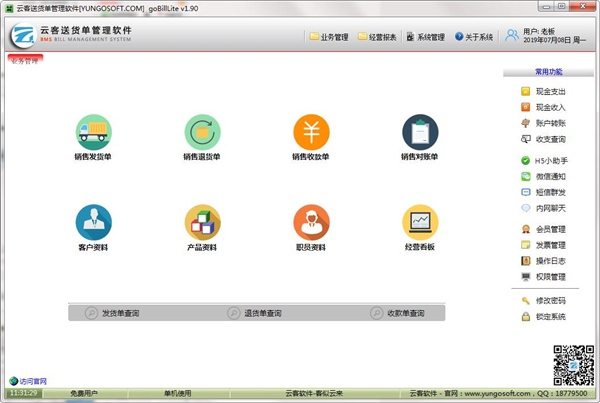This screenshot has height=403, width=600.
Task: Click the 操作日志 book icon
Action: click(526, 261)
